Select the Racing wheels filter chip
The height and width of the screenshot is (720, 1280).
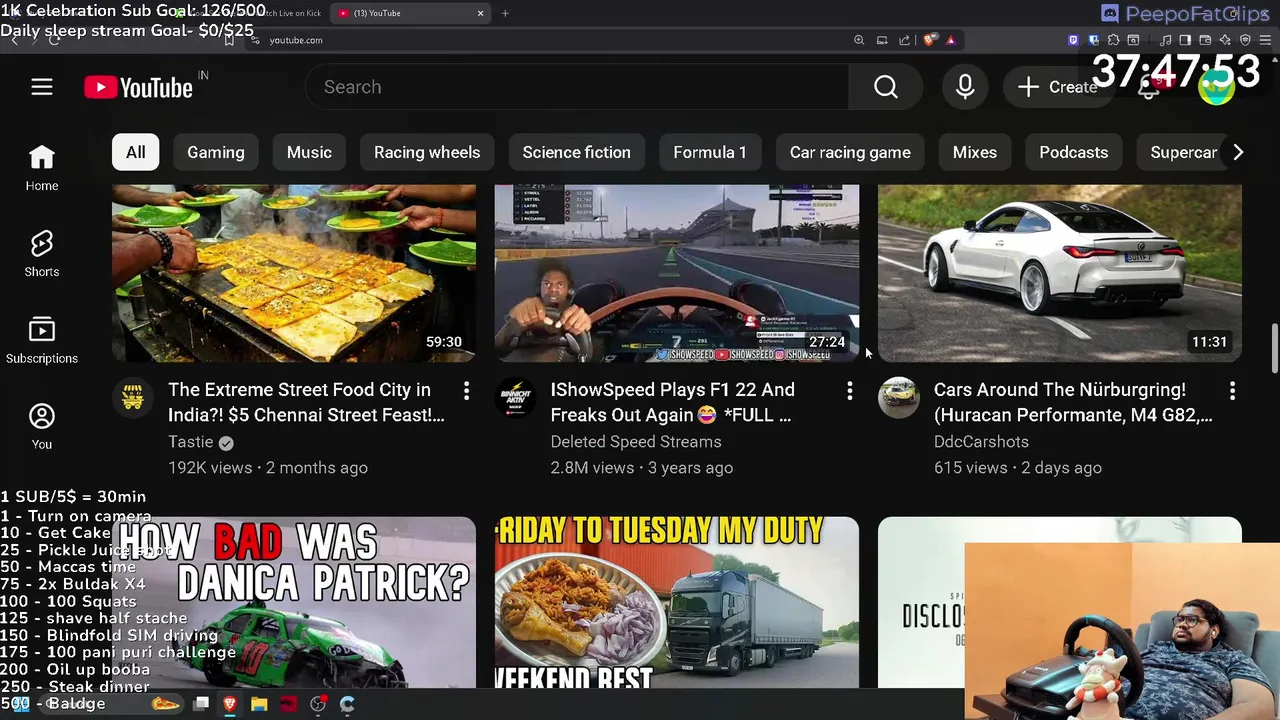tap(427, 152)
